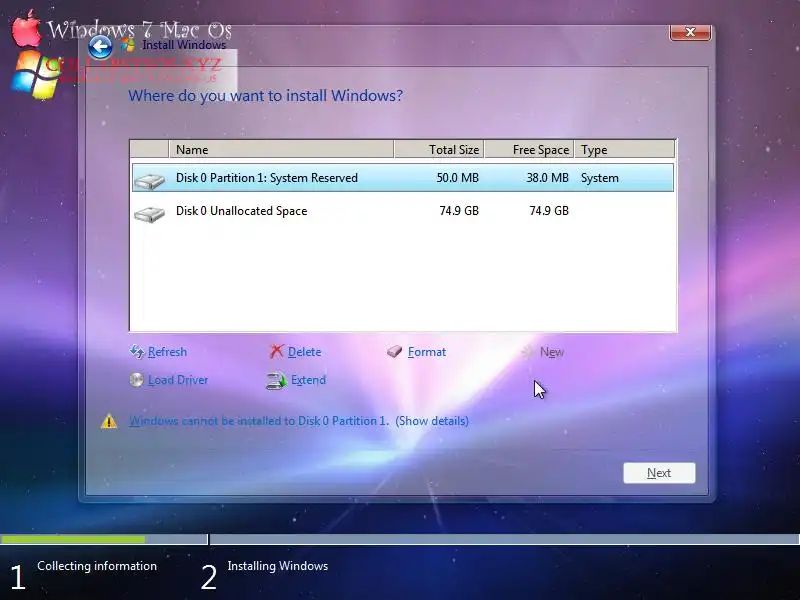Choose the New partition link

[x=552, y=352]
